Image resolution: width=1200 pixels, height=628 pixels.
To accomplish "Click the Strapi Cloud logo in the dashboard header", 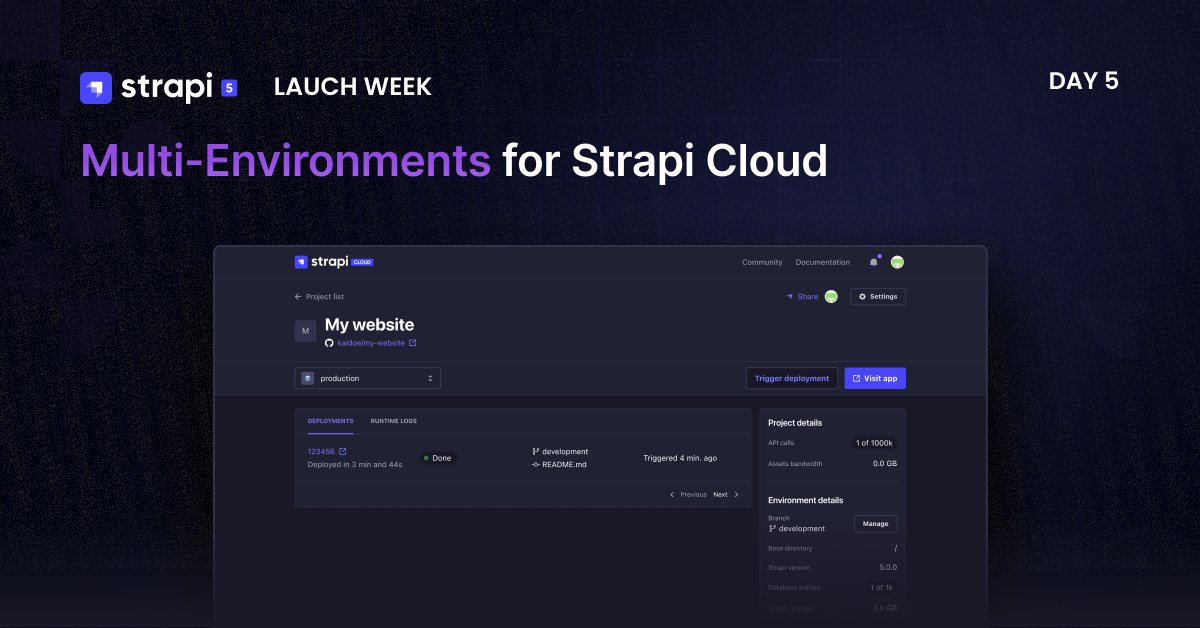I will click(x=334, y=262).
